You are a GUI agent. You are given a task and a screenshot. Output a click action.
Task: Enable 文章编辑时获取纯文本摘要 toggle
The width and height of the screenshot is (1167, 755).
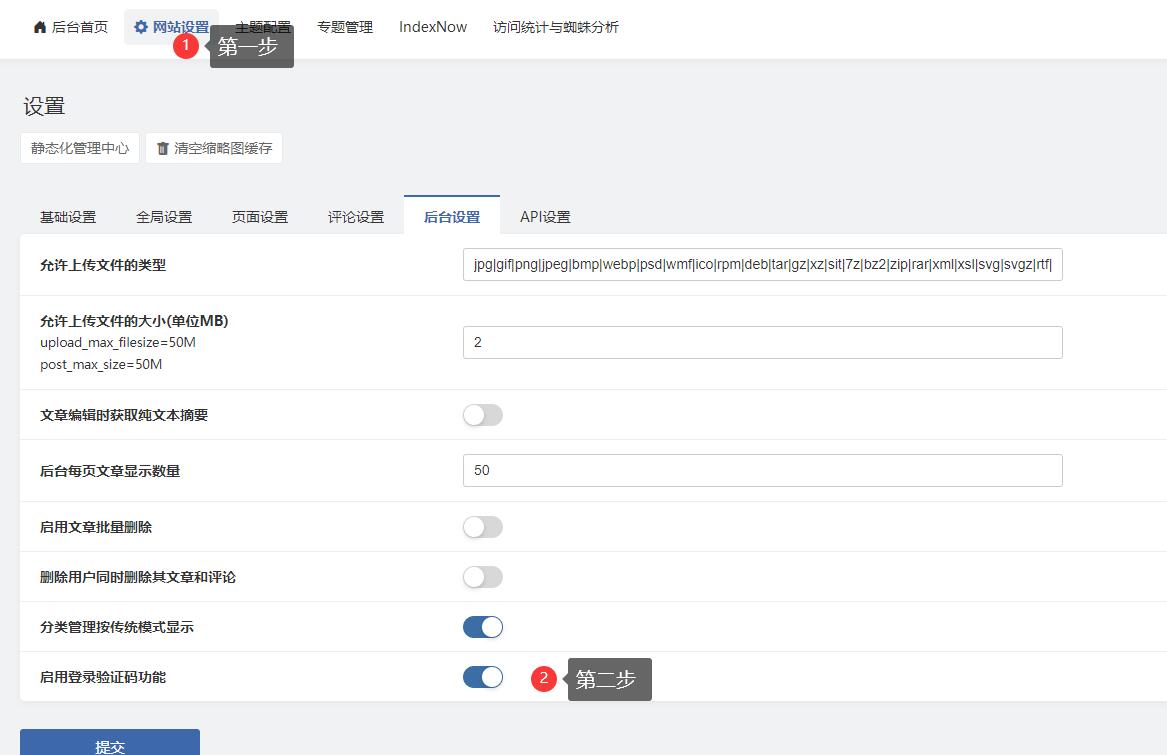[x=482, y=415]
